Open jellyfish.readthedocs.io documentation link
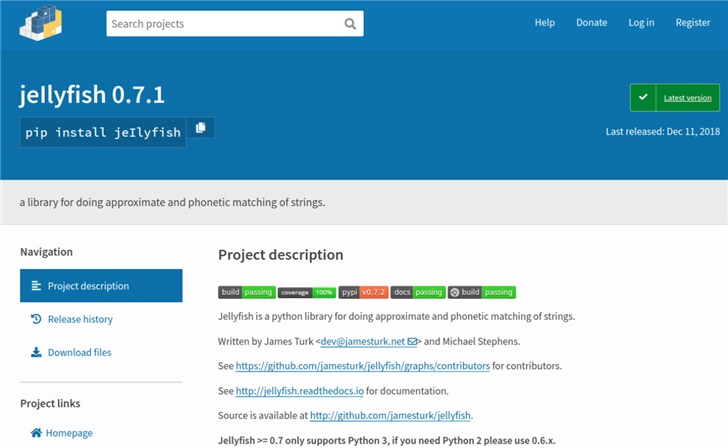728x448 pixels. [x=299, y=391]
